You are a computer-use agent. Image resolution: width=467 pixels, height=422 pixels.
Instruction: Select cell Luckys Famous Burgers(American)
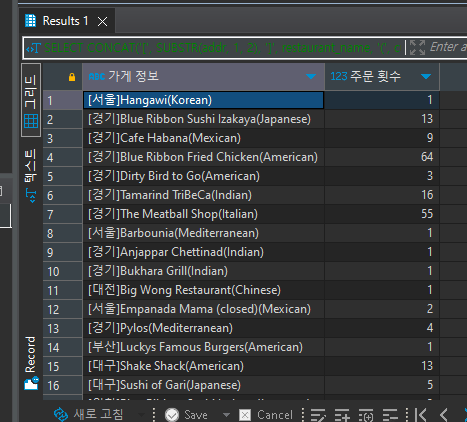point(203,347)
